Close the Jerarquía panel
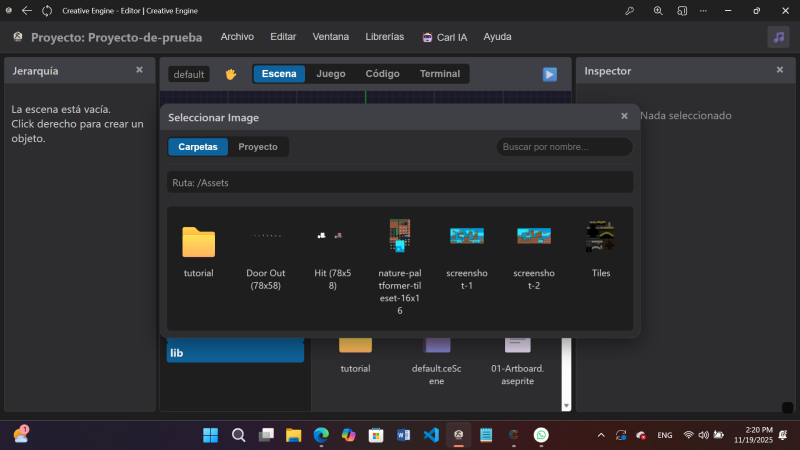The image size is (800, 450). tap(139, 70)
